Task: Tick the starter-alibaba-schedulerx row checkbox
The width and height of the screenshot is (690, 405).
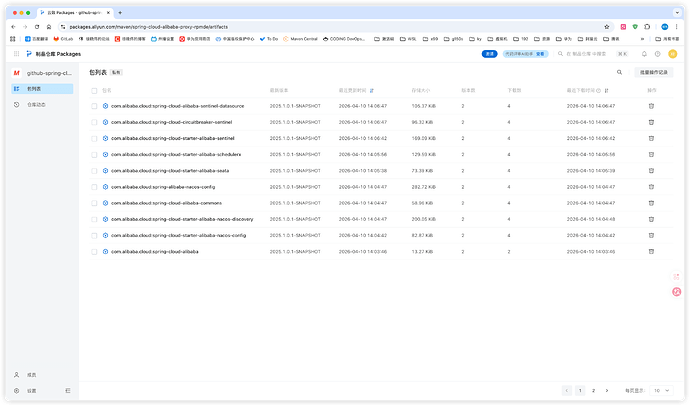Action: coord(94,155)
